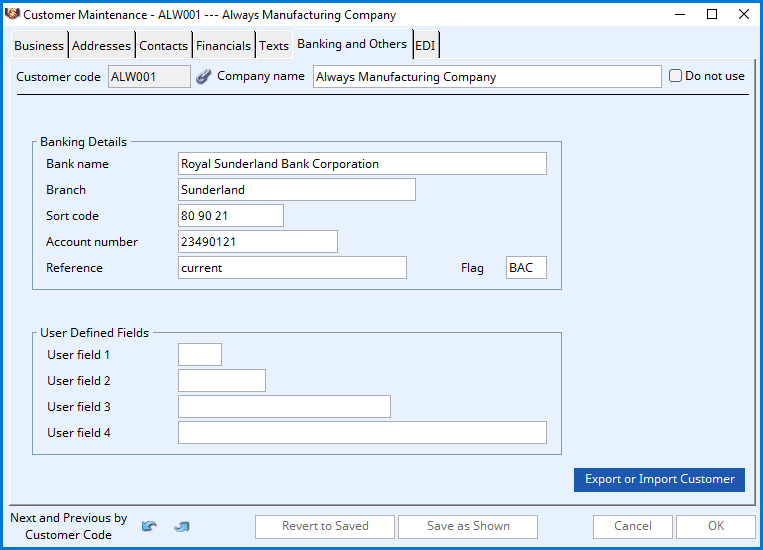The width and height of the screenshot is (763, 550).
Task: Click the paperclip attachment icon
Action: click(x=203, y=76)
